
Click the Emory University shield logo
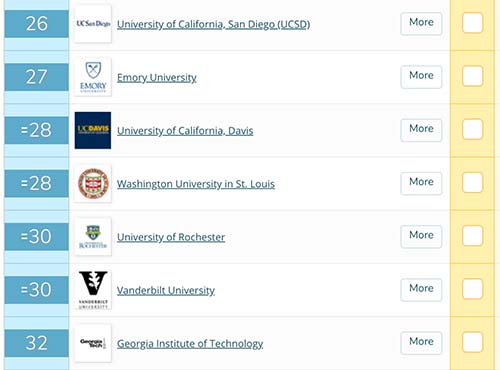(93, 77)
